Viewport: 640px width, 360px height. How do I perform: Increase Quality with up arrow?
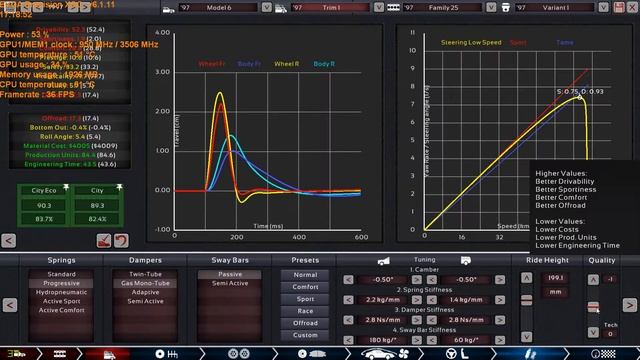593,280
